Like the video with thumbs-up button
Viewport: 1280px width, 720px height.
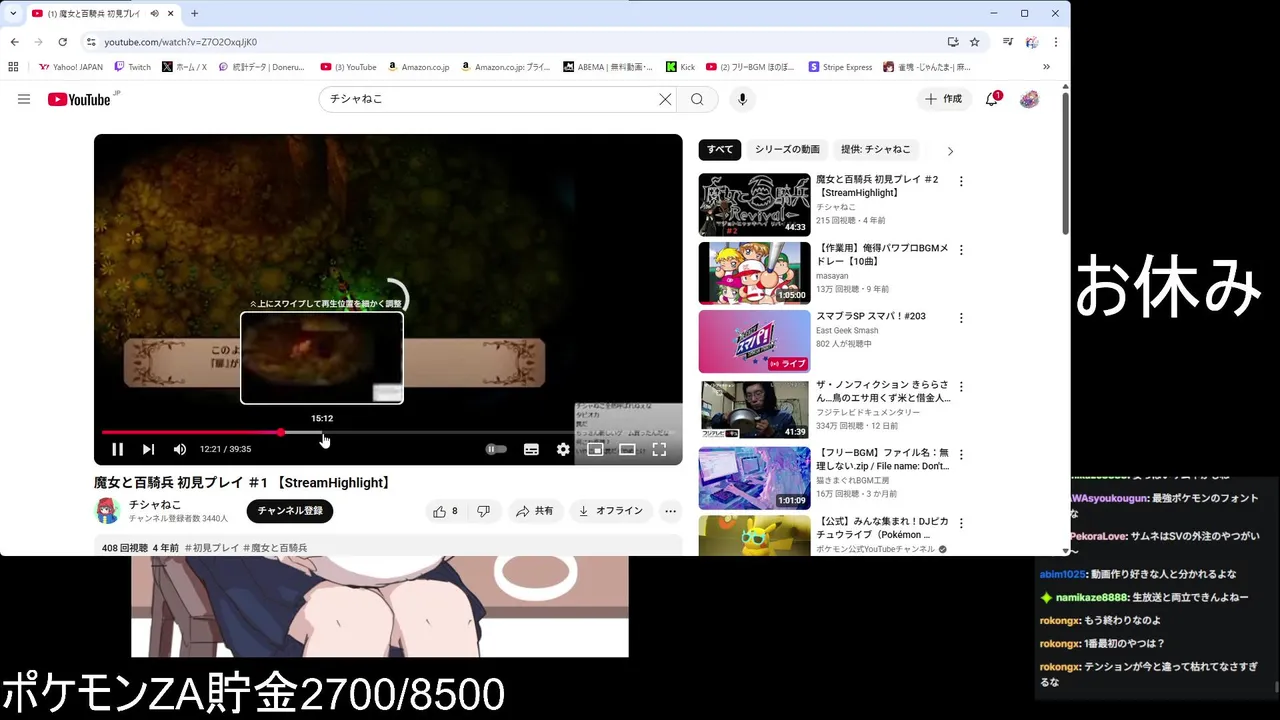click(x=445, y=511)
